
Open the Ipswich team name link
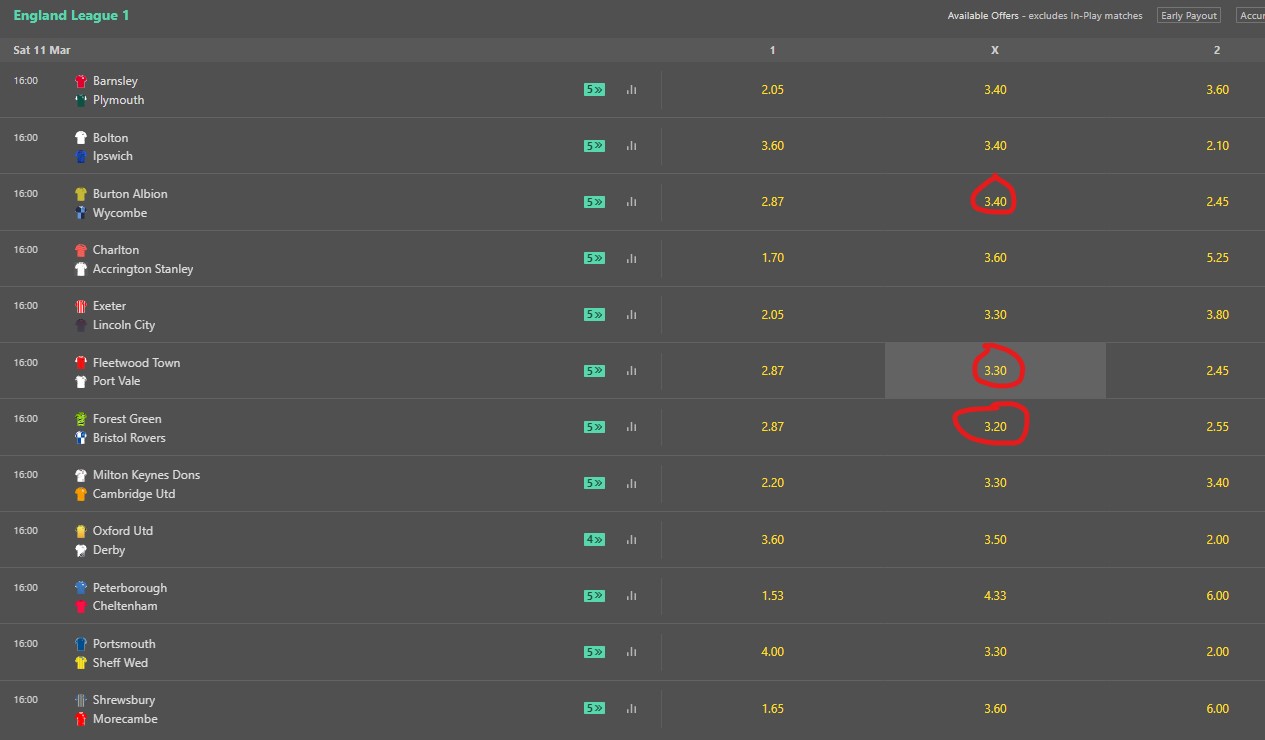coord(113,156)
